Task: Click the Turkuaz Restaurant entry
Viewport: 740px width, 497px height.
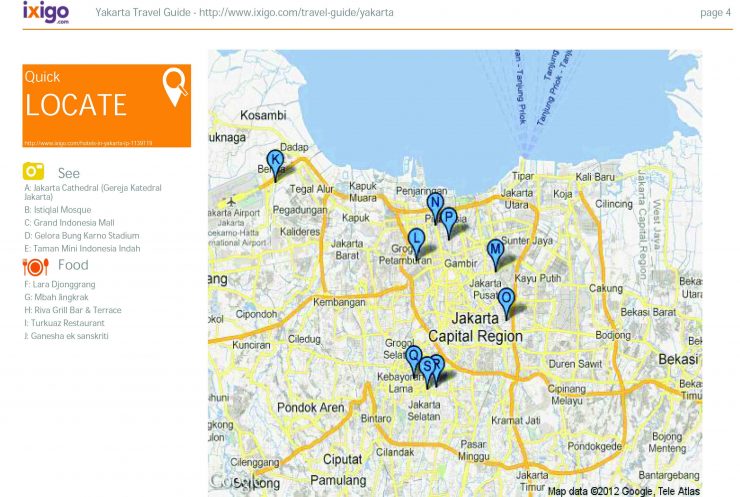Action: [x=64, y=323]
